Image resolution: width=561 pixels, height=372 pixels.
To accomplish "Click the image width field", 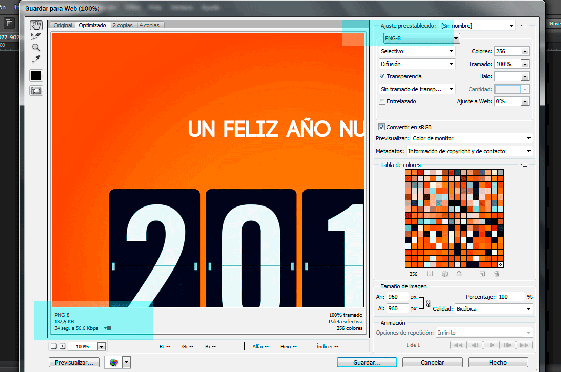I will 397,297.
